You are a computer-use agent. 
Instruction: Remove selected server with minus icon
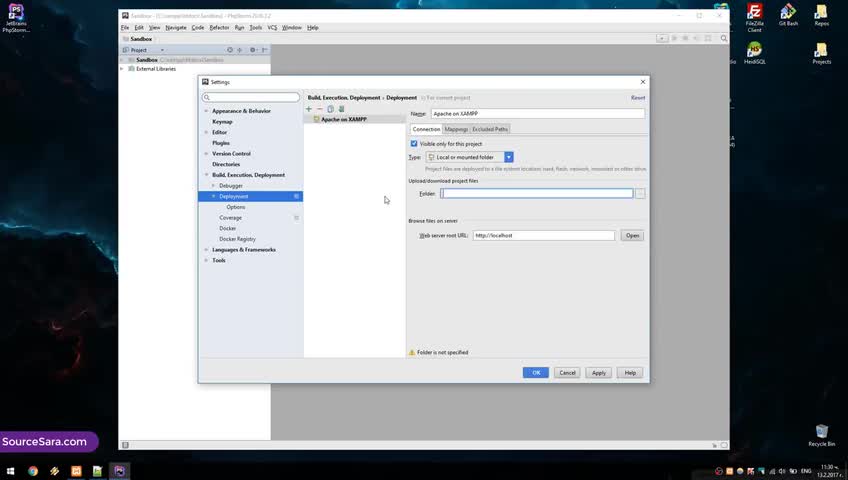coord(320,109)
